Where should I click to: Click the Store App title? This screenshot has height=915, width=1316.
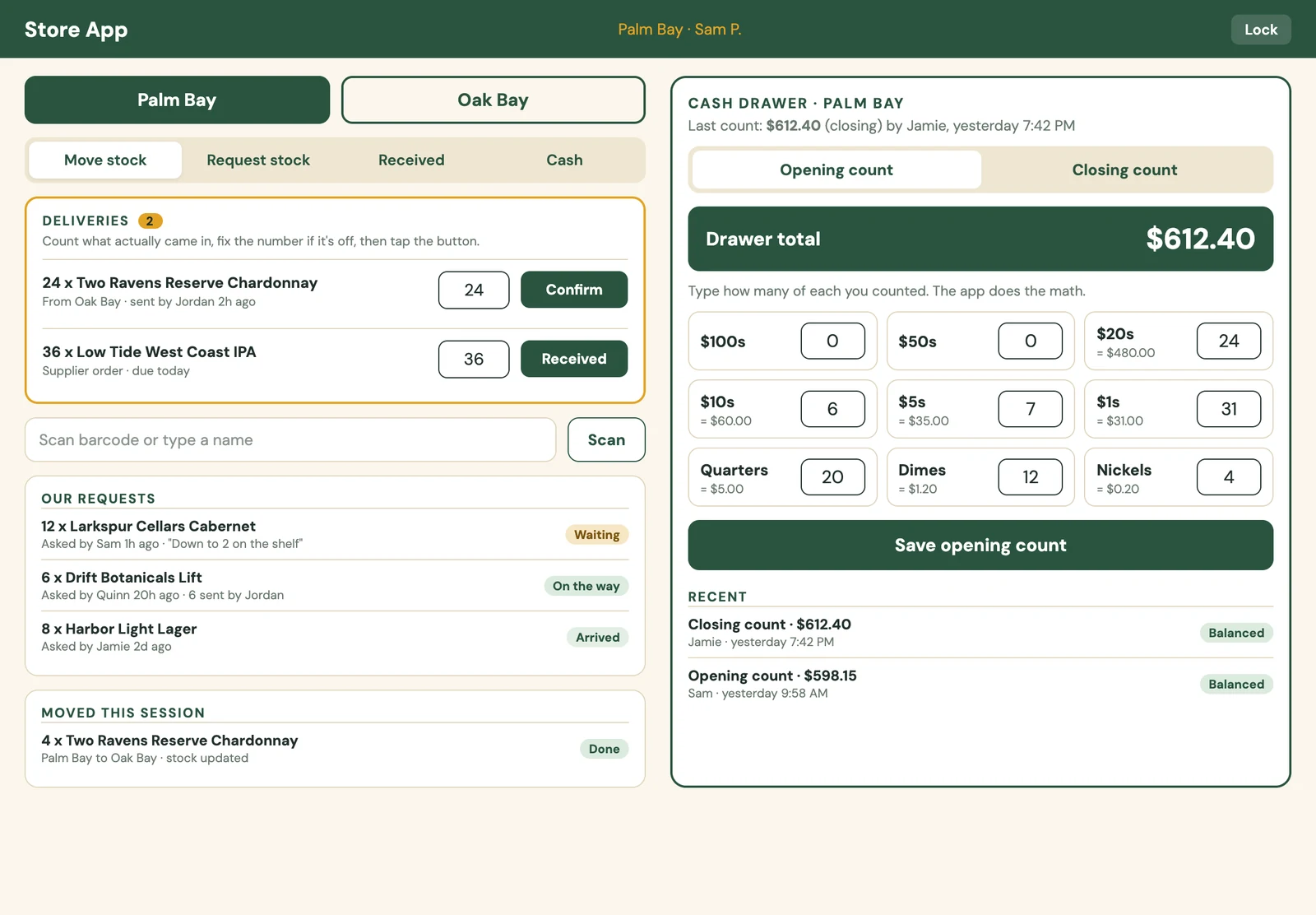pyautogui.click(x=76, y=30)
